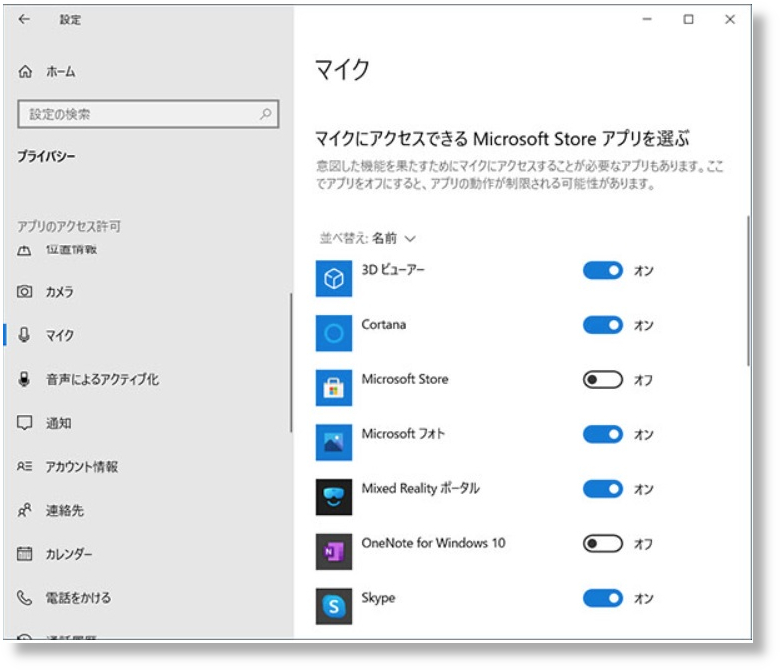Select カメラ in the sidebar
Screen dimensions: 780x670
pos(147,291)
